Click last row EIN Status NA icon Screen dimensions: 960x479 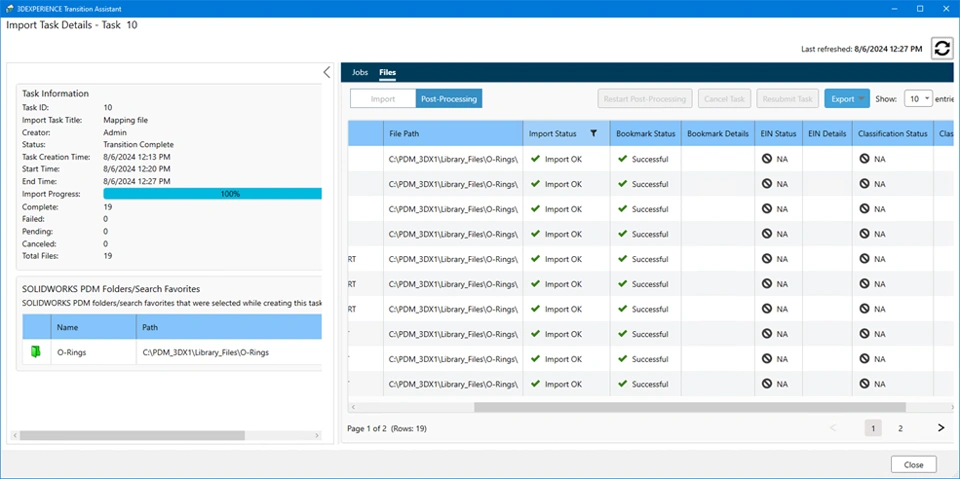point(767,383)
